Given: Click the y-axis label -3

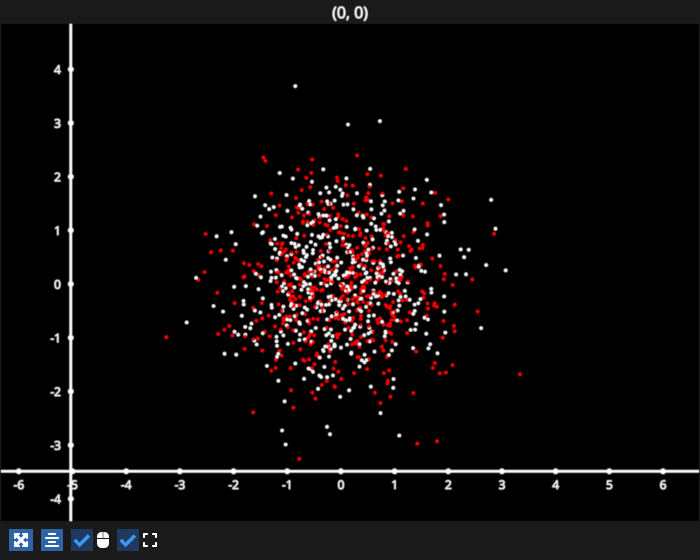Looking at the screenshot, I should click(55, 446).
